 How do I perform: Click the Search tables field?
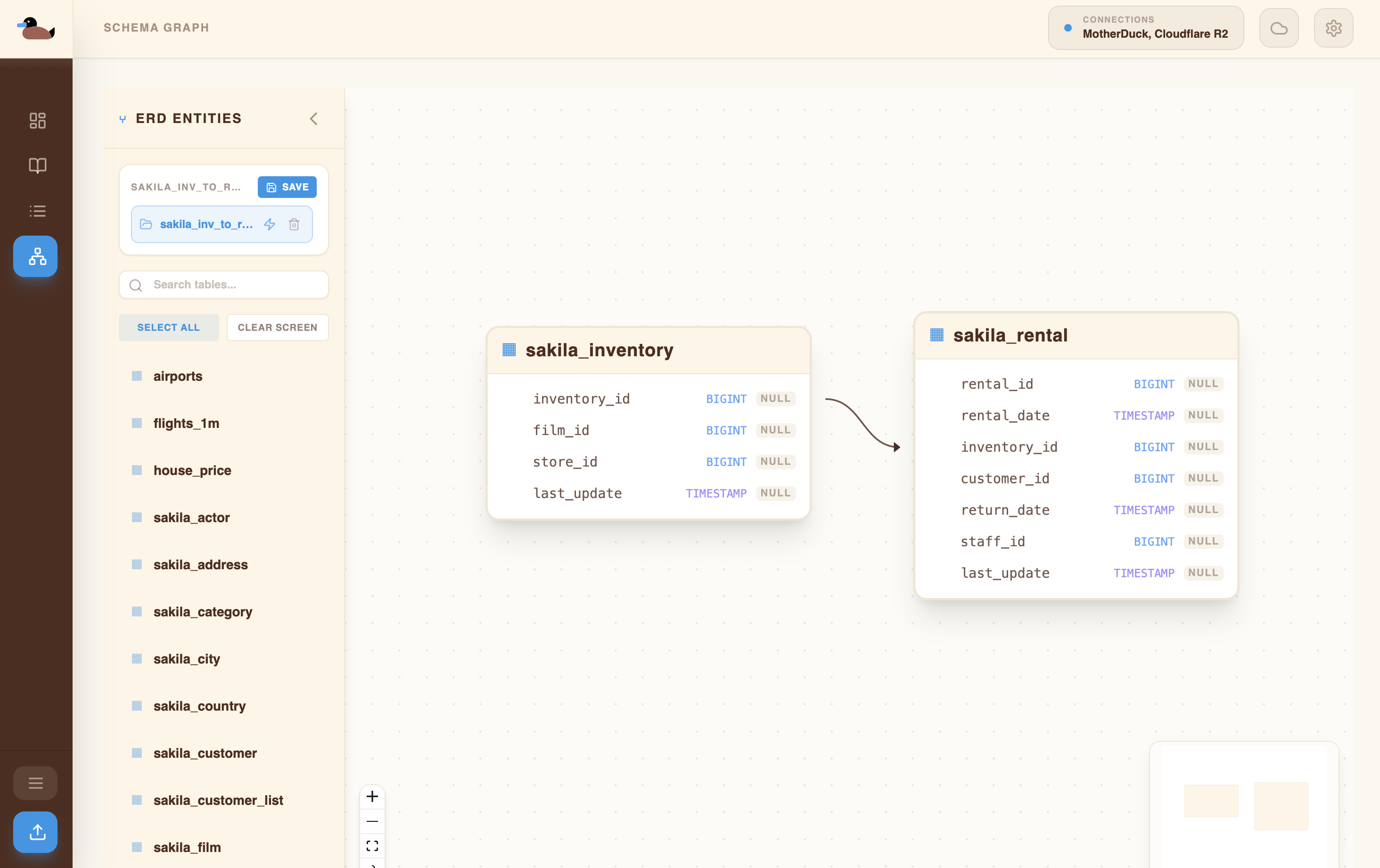(223, 285)
